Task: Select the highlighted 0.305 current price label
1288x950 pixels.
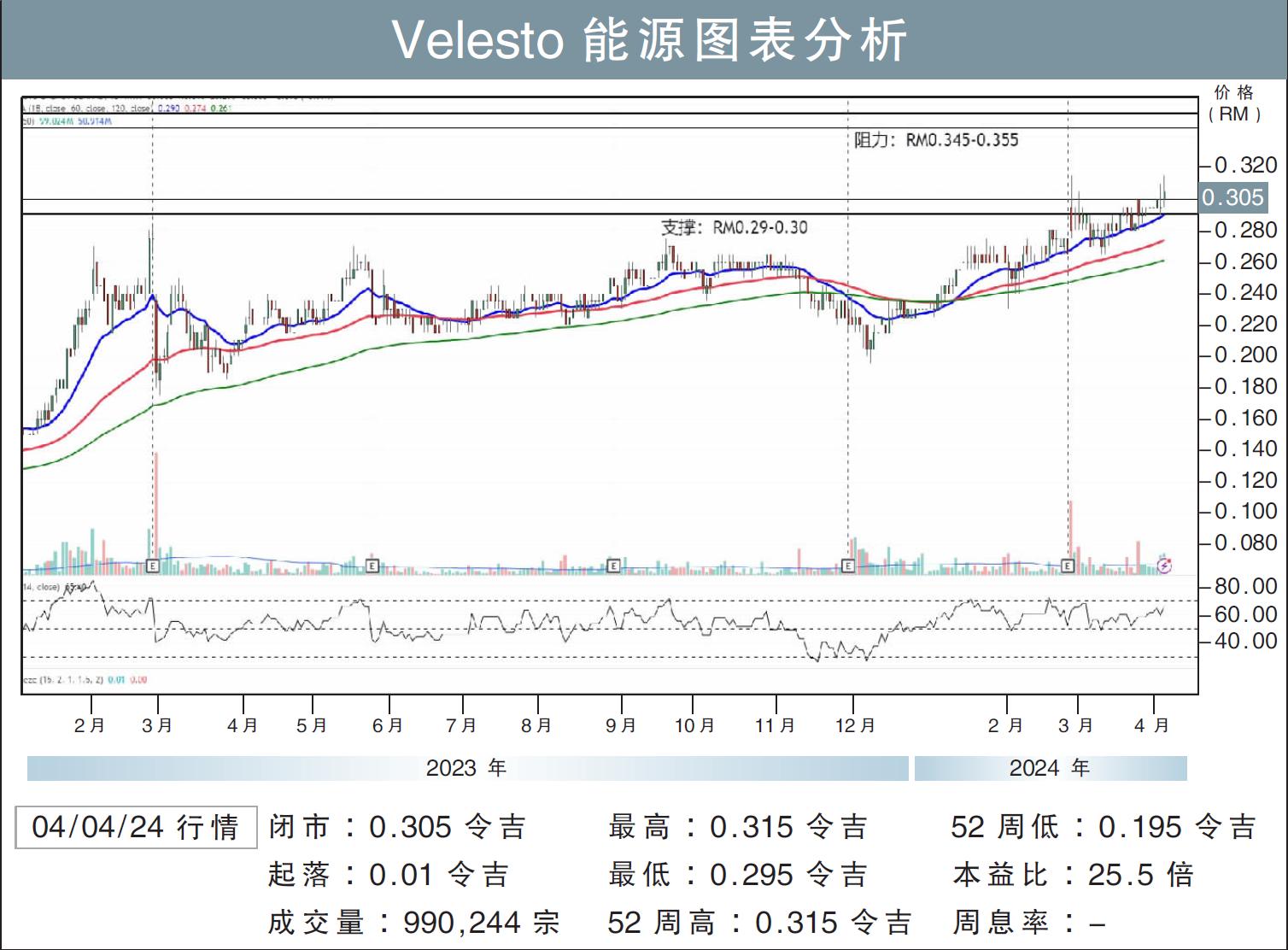Action: (1232, 197)
